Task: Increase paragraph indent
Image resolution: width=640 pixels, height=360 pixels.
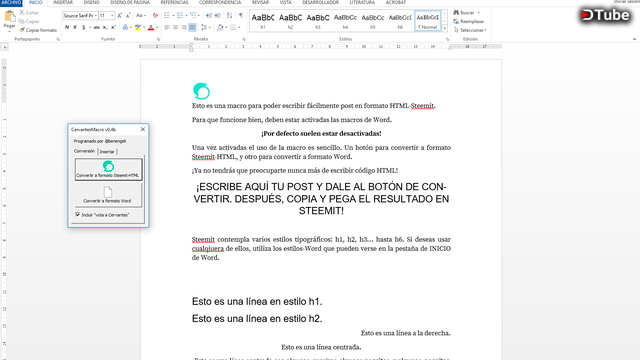Action: 218,16
